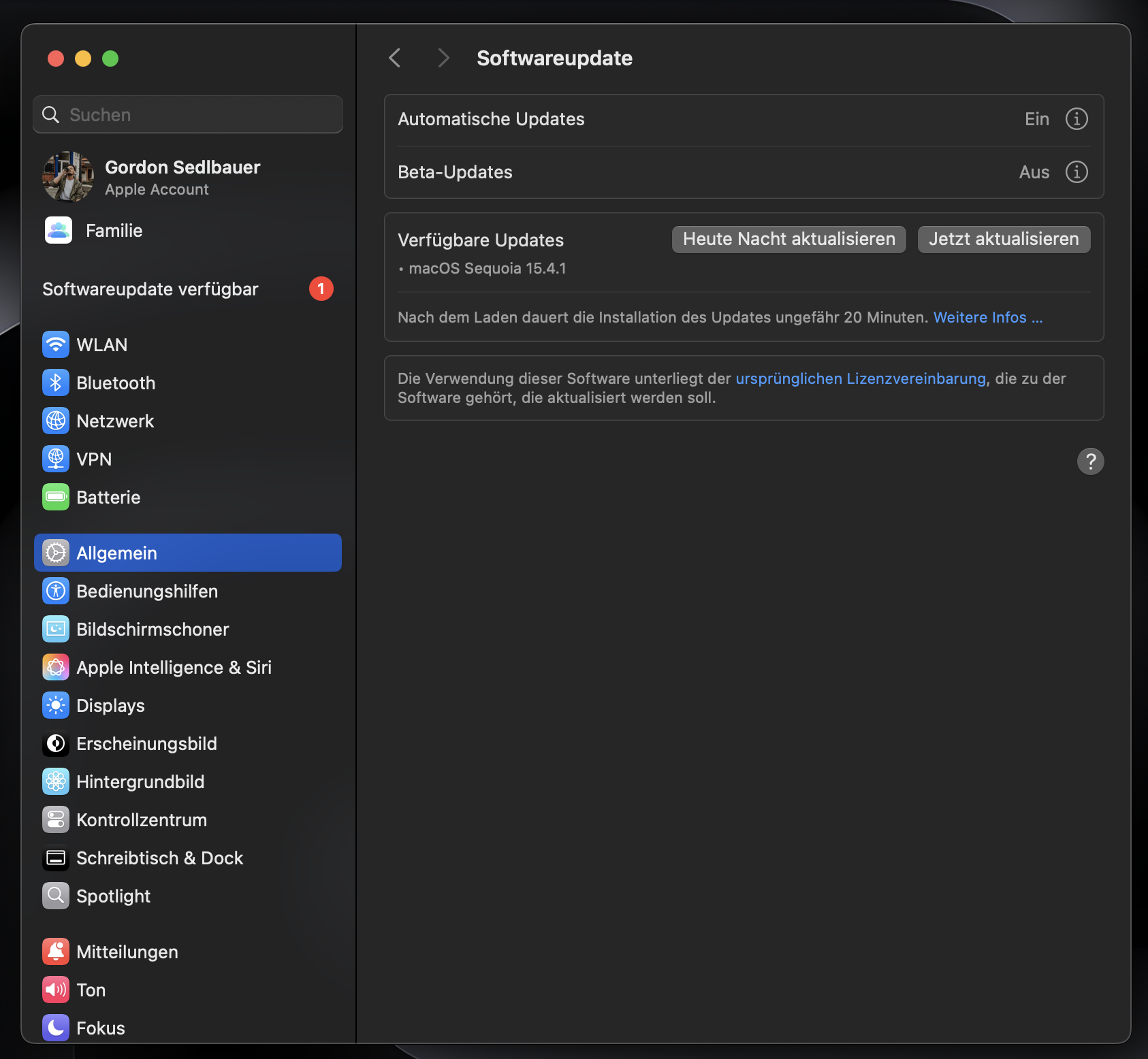The height and width of the screenshot is (1059, 1148).
Task: Click the Schreibtisch & Dock icon
Action: (56, 858)
